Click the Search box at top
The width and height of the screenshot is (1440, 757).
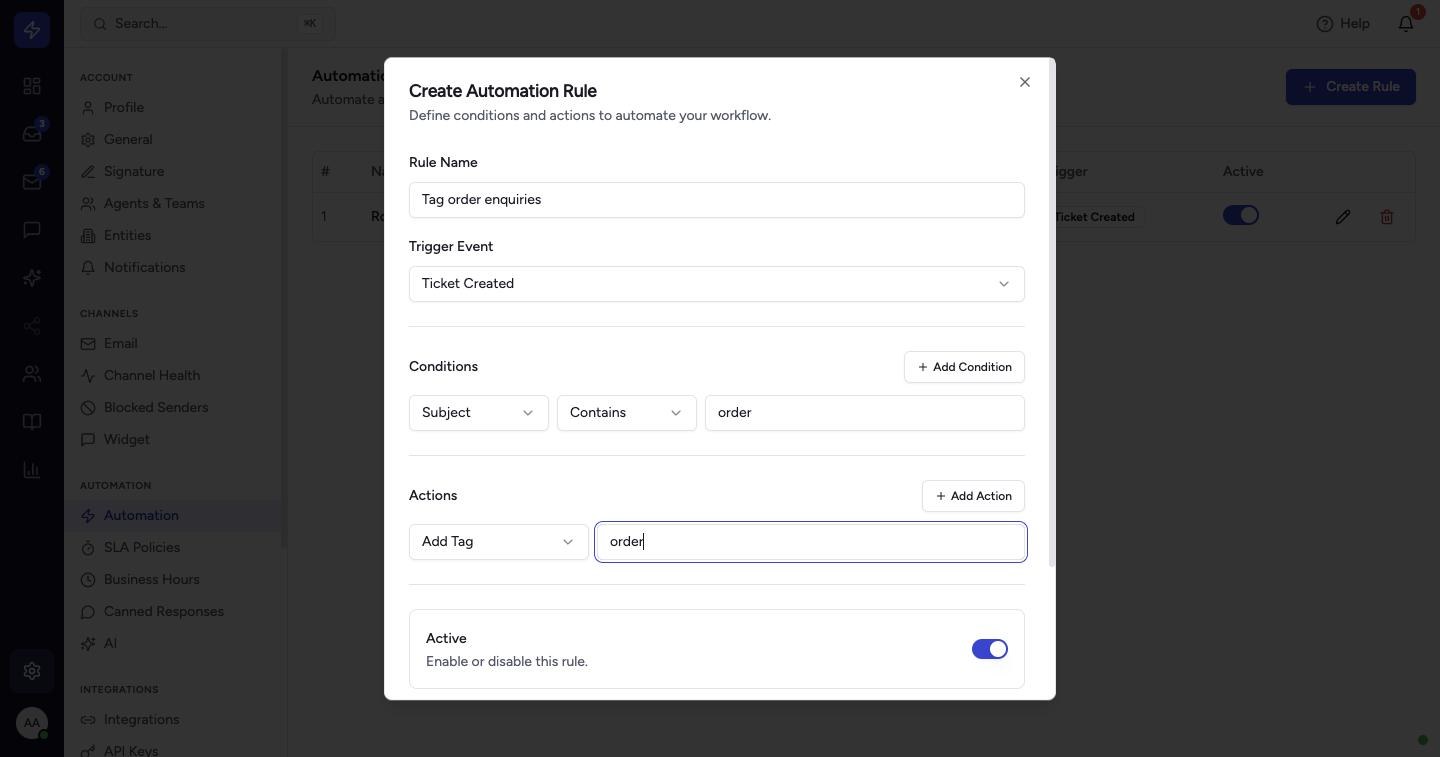click(x=208, y=23)
